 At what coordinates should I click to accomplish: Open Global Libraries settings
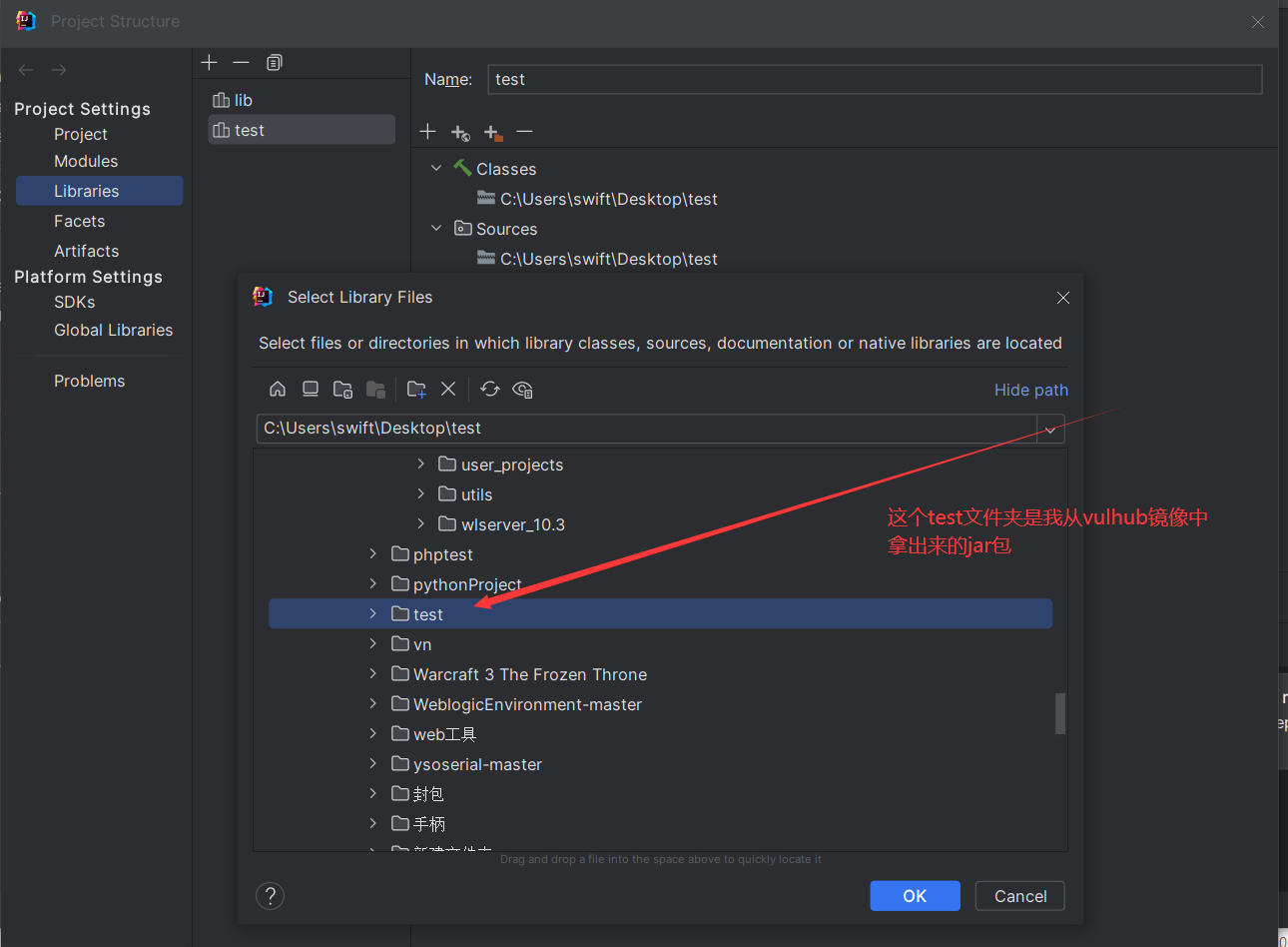coord(113,330)
